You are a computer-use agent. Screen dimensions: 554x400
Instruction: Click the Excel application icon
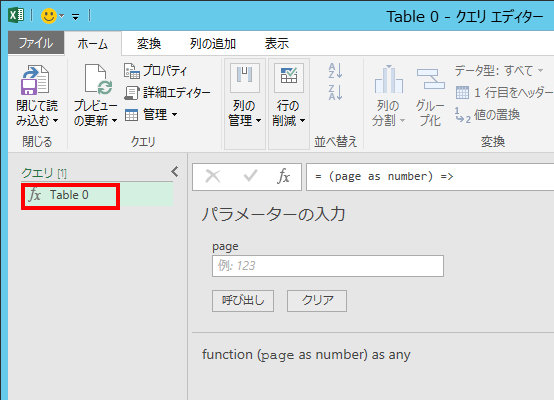tap(16, 16)
